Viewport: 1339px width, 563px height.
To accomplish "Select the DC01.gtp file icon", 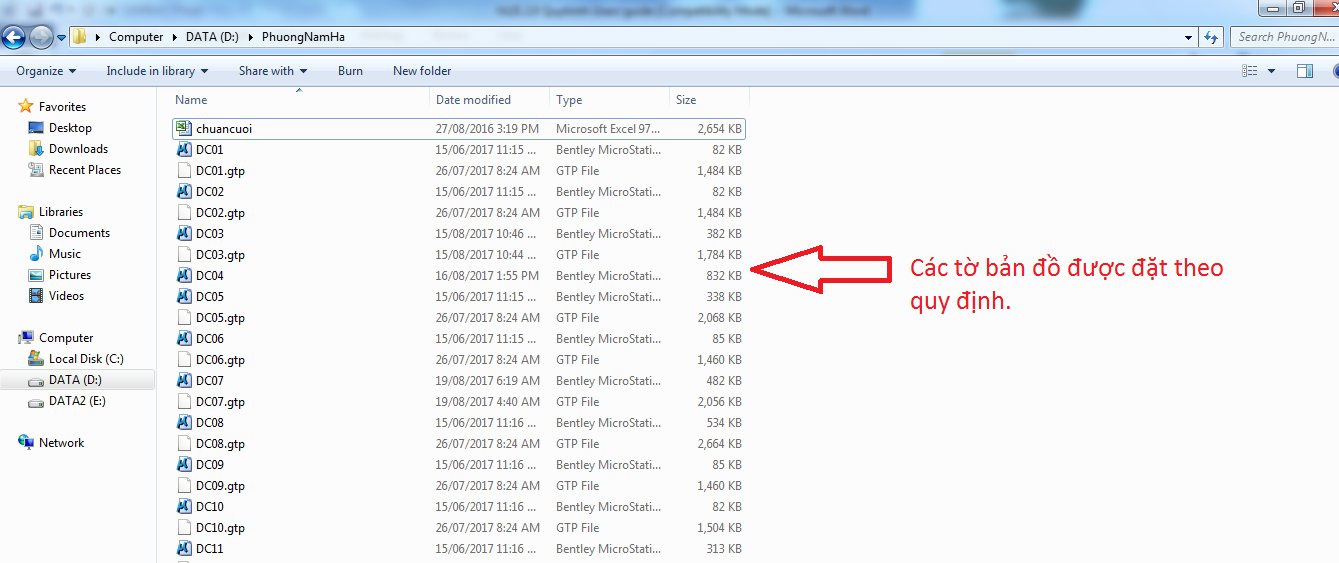I will [x=184, y=171].
